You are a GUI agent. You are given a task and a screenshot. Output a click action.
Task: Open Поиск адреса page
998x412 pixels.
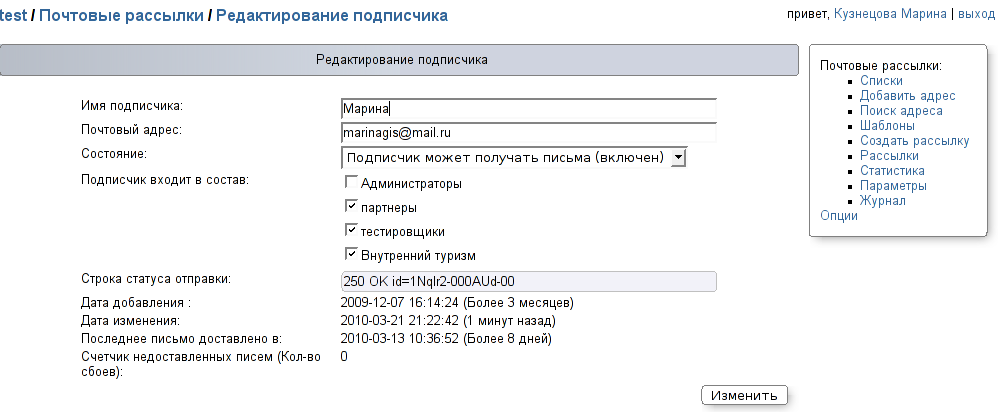901,111
